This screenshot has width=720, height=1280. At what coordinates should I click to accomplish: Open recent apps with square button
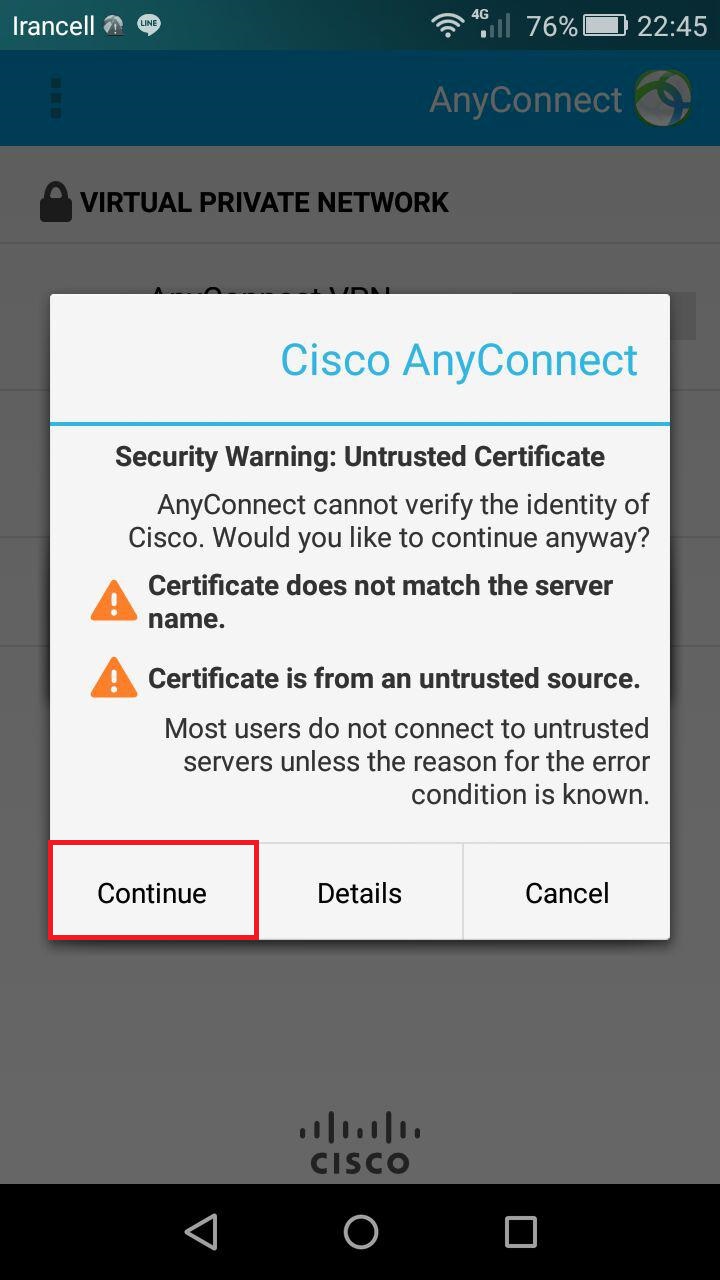[x=520, y=1232]
